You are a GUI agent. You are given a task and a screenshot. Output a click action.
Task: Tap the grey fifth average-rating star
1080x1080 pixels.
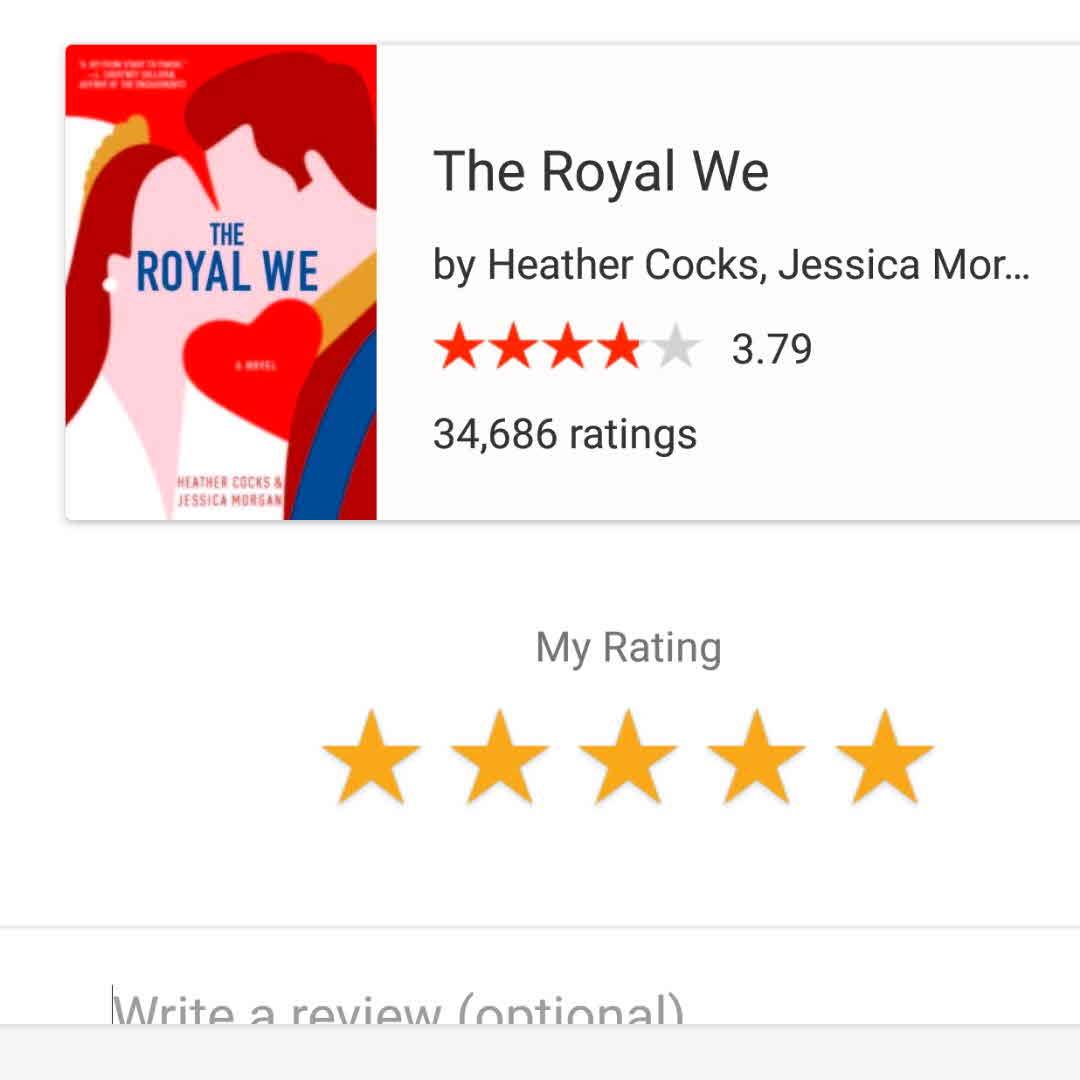tap(676, 346)
